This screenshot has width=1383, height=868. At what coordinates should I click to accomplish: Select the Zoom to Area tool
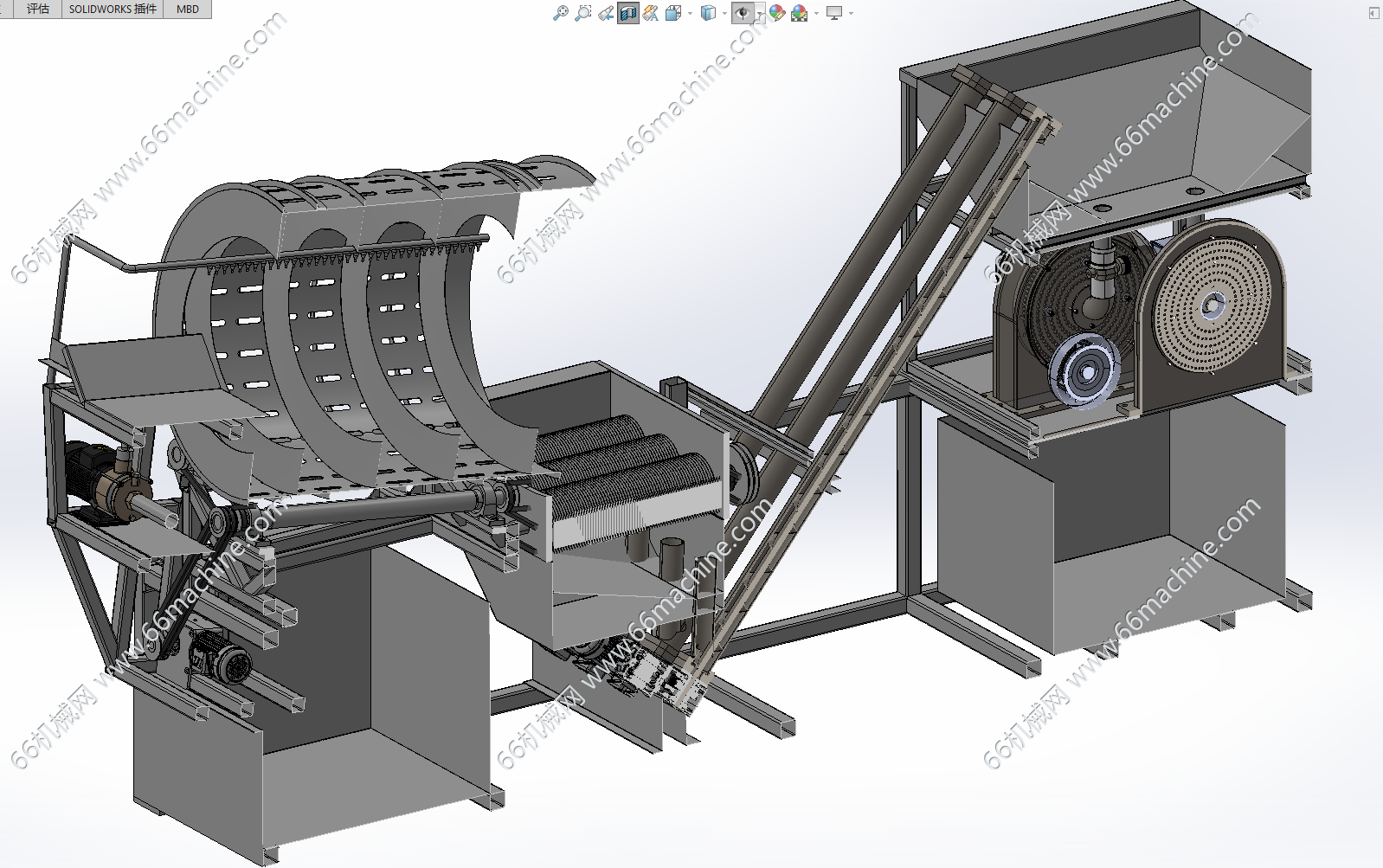pyautogui.click(x=583, y=13)
